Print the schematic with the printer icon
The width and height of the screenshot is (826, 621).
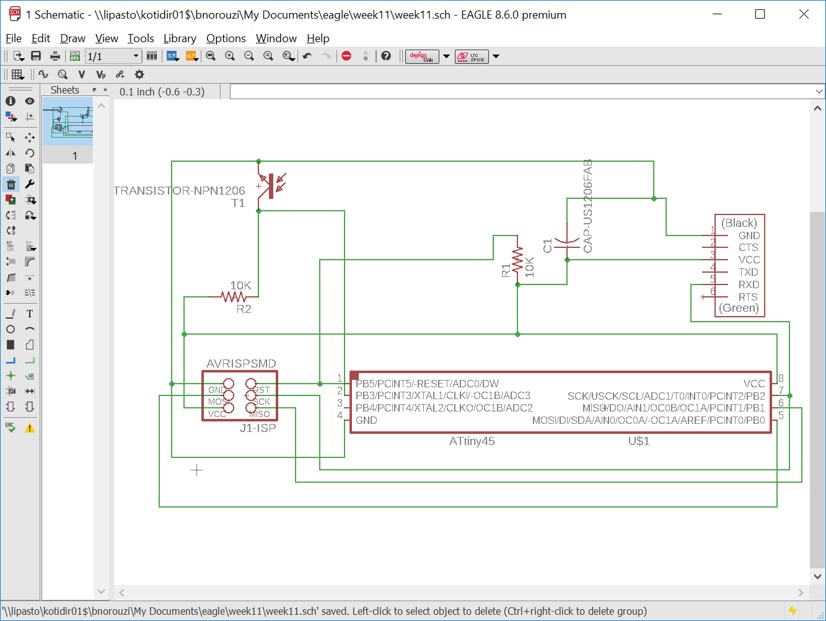tap(55, 56)
